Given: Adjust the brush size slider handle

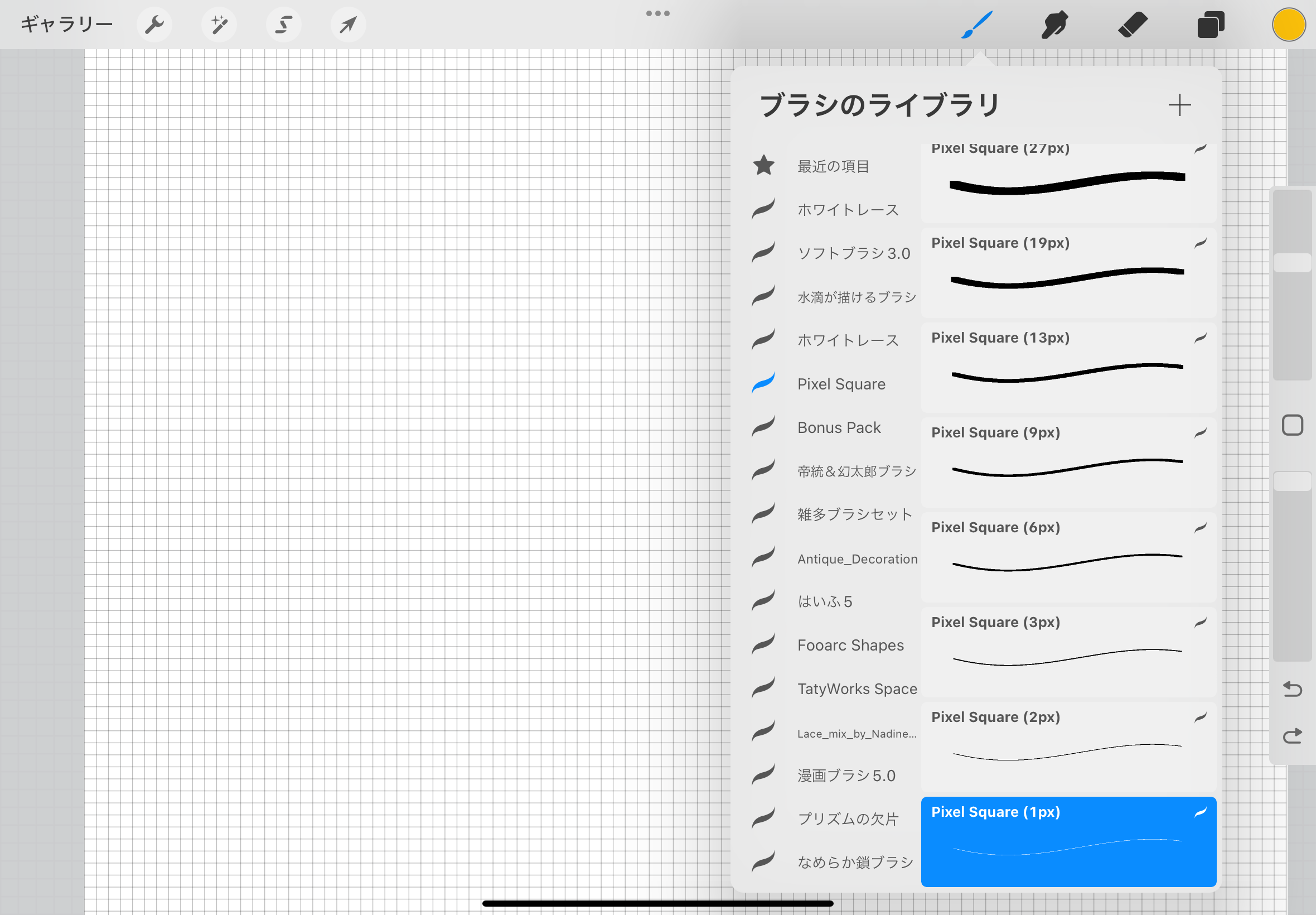Looking at the screenshot, I should point(1292,263).
